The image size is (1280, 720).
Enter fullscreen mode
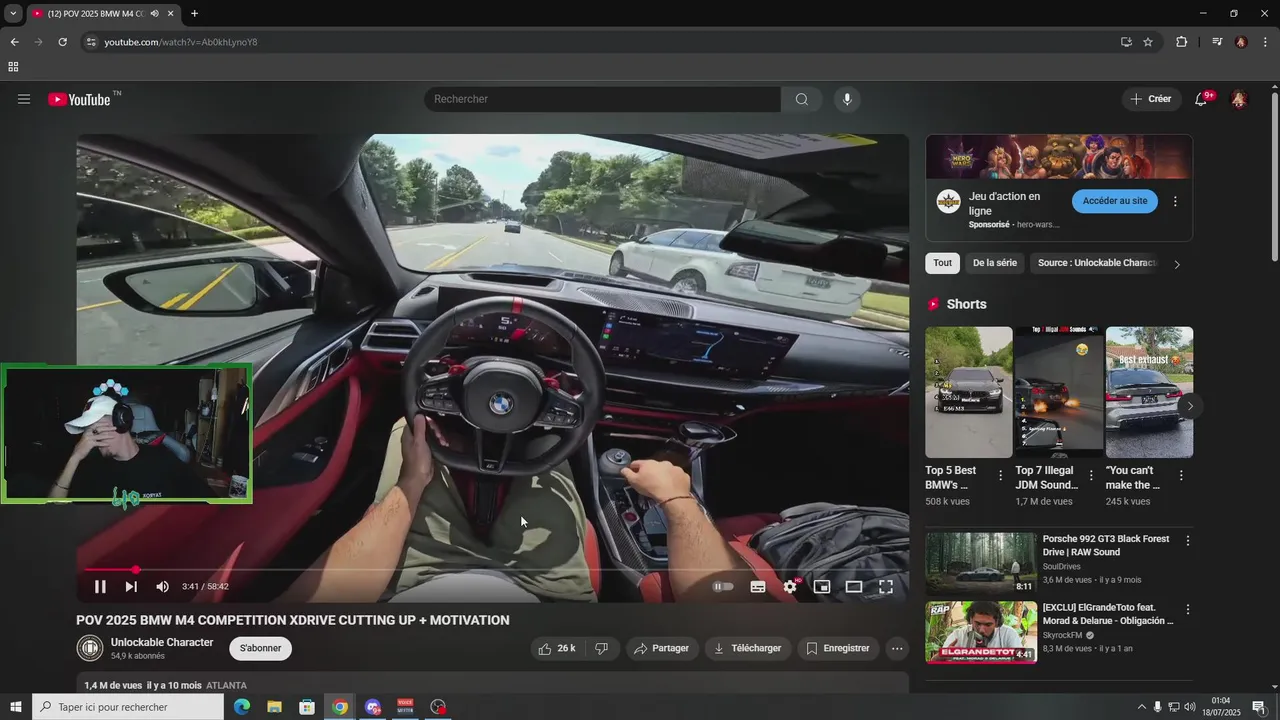coord(886,587)
